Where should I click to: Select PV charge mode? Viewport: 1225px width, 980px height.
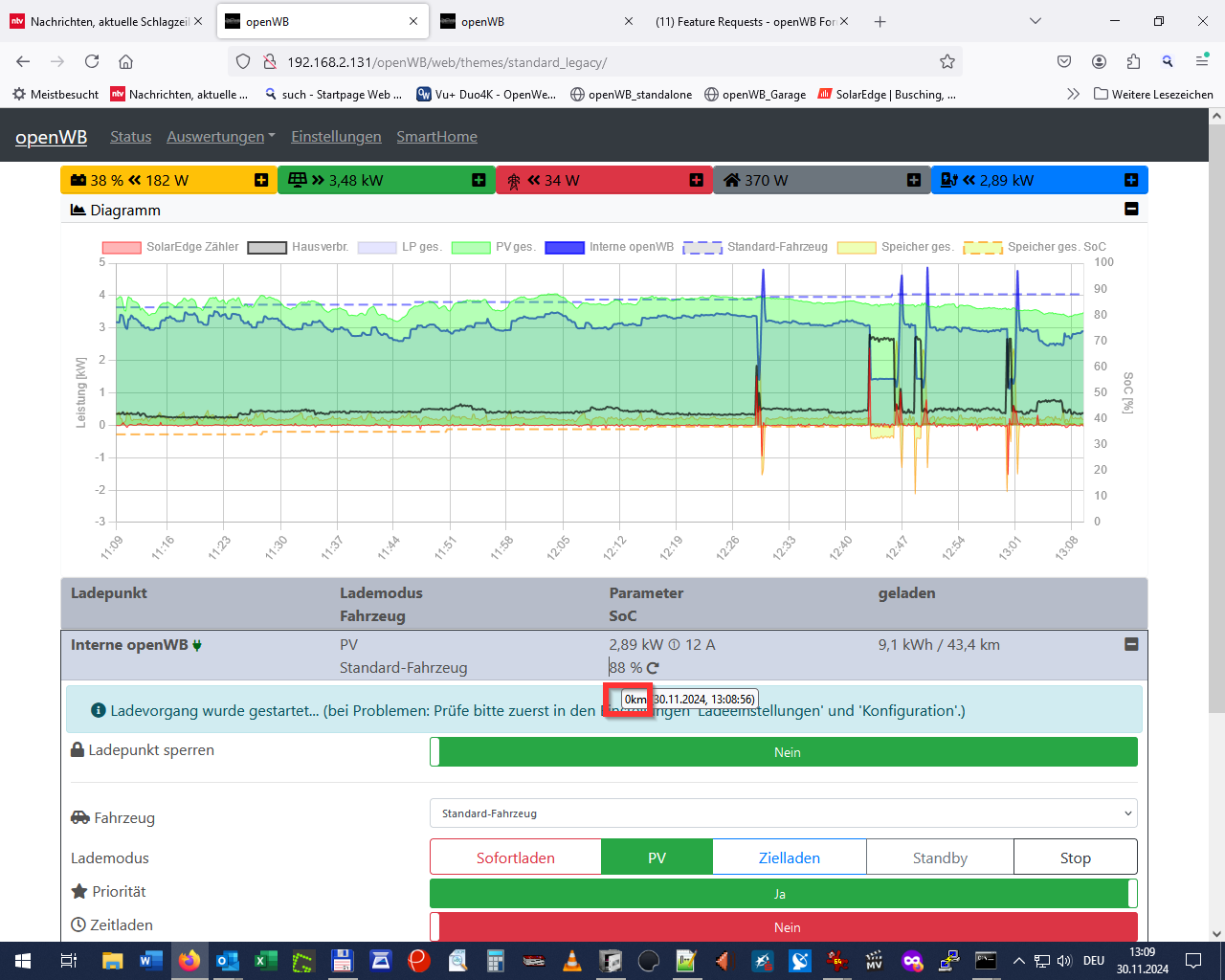[x=657, y=857]
